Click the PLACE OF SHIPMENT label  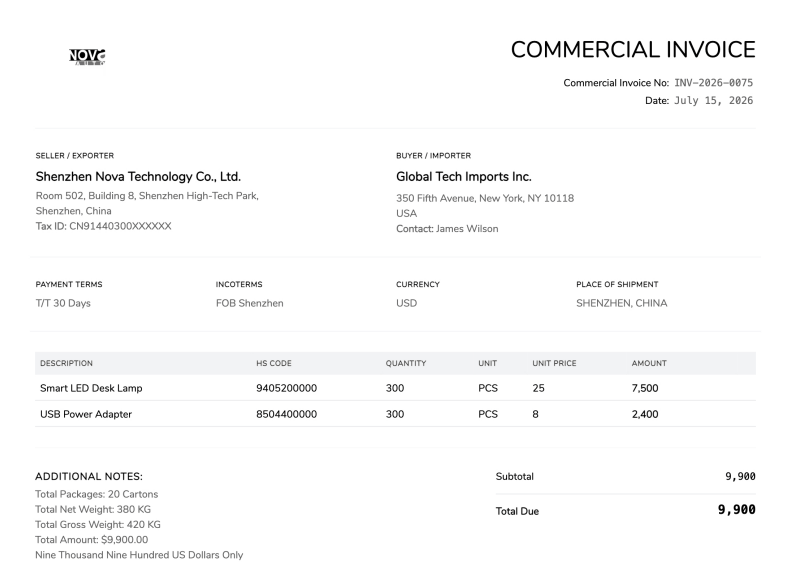617,284
